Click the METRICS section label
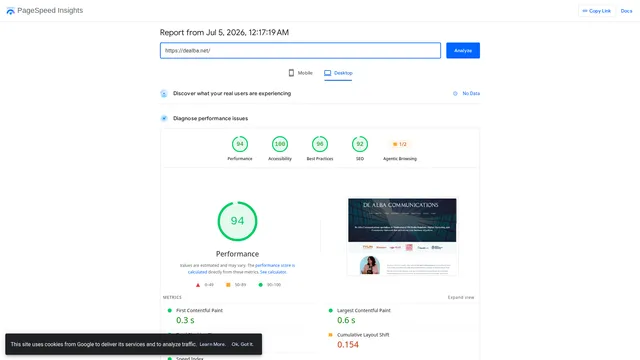 coord(172,297)
